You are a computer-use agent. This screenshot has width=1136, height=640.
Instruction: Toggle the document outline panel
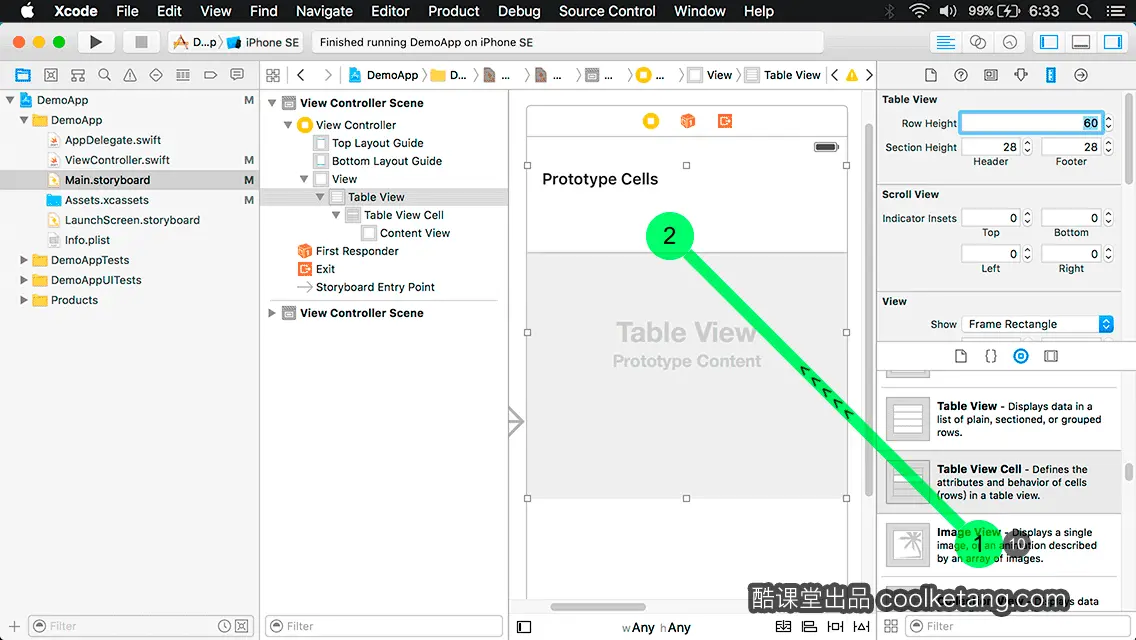524,627
